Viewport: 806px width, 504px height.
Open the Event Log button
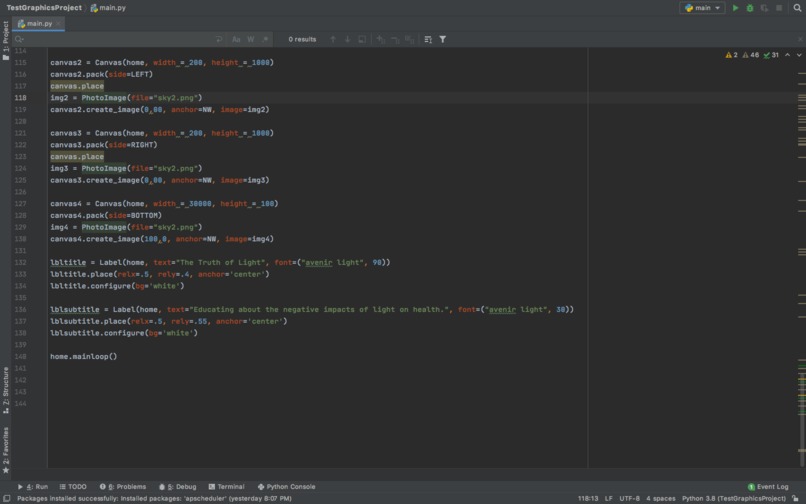768,487
